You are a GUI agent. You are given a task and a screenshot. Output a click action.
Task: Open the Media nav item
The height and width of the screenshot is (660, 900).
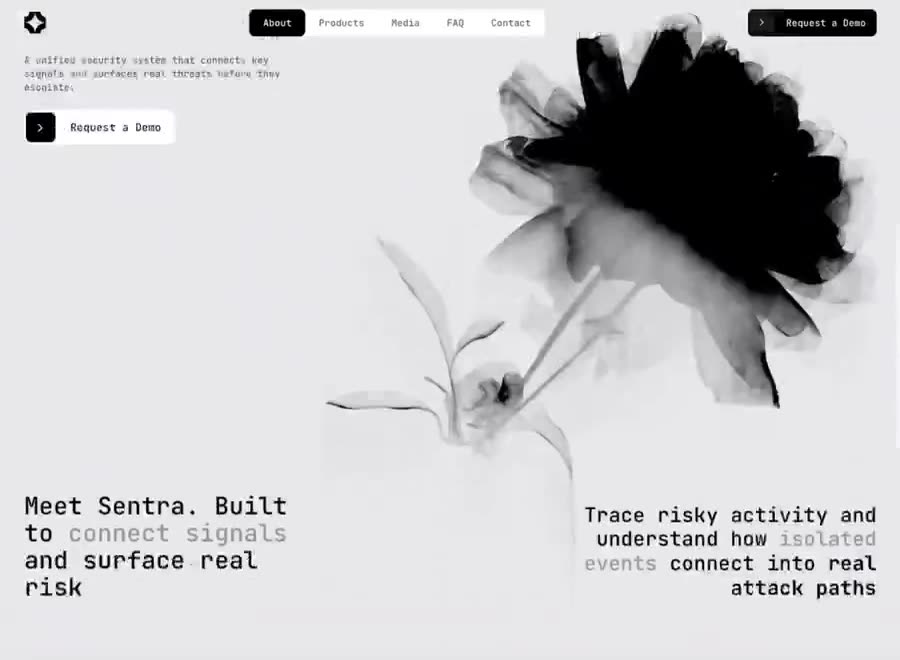[x=405, y=23]
